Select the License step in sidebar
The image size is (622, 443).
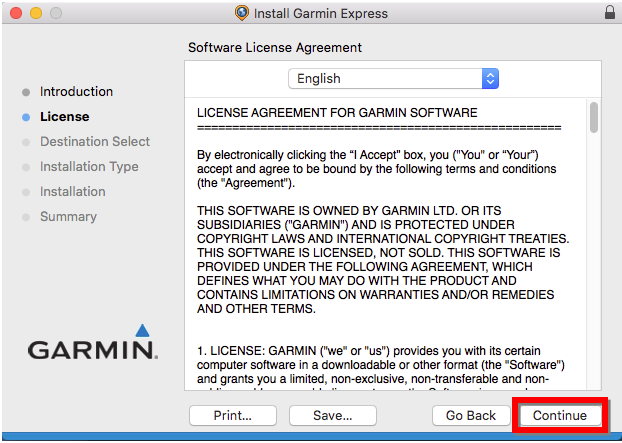(x=65, y=117)
